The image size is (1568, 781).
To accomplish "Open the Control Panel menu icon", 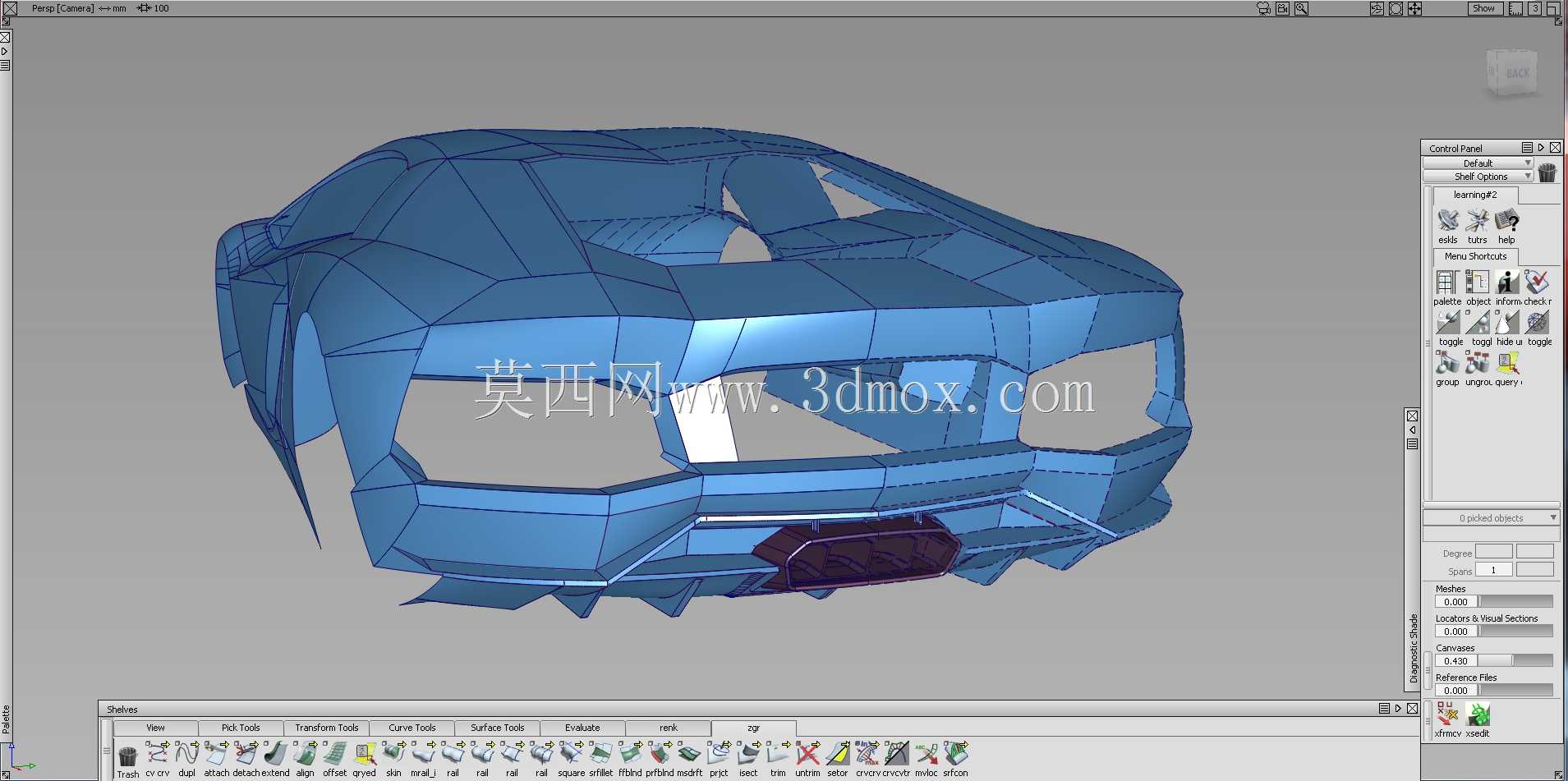I will [1527, 148].
